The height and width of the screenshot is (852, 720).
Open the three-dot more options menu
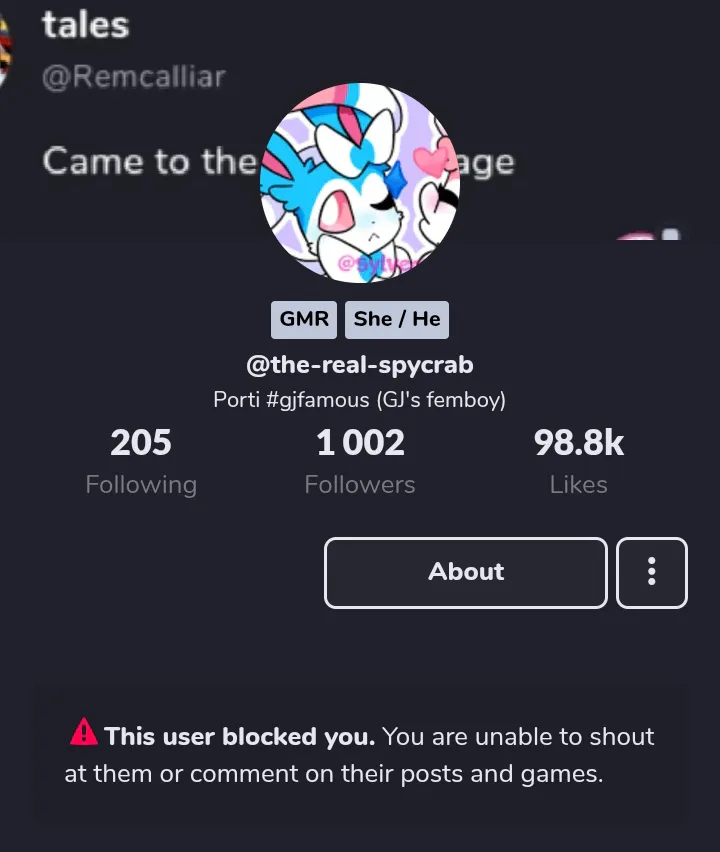point(651,573)
